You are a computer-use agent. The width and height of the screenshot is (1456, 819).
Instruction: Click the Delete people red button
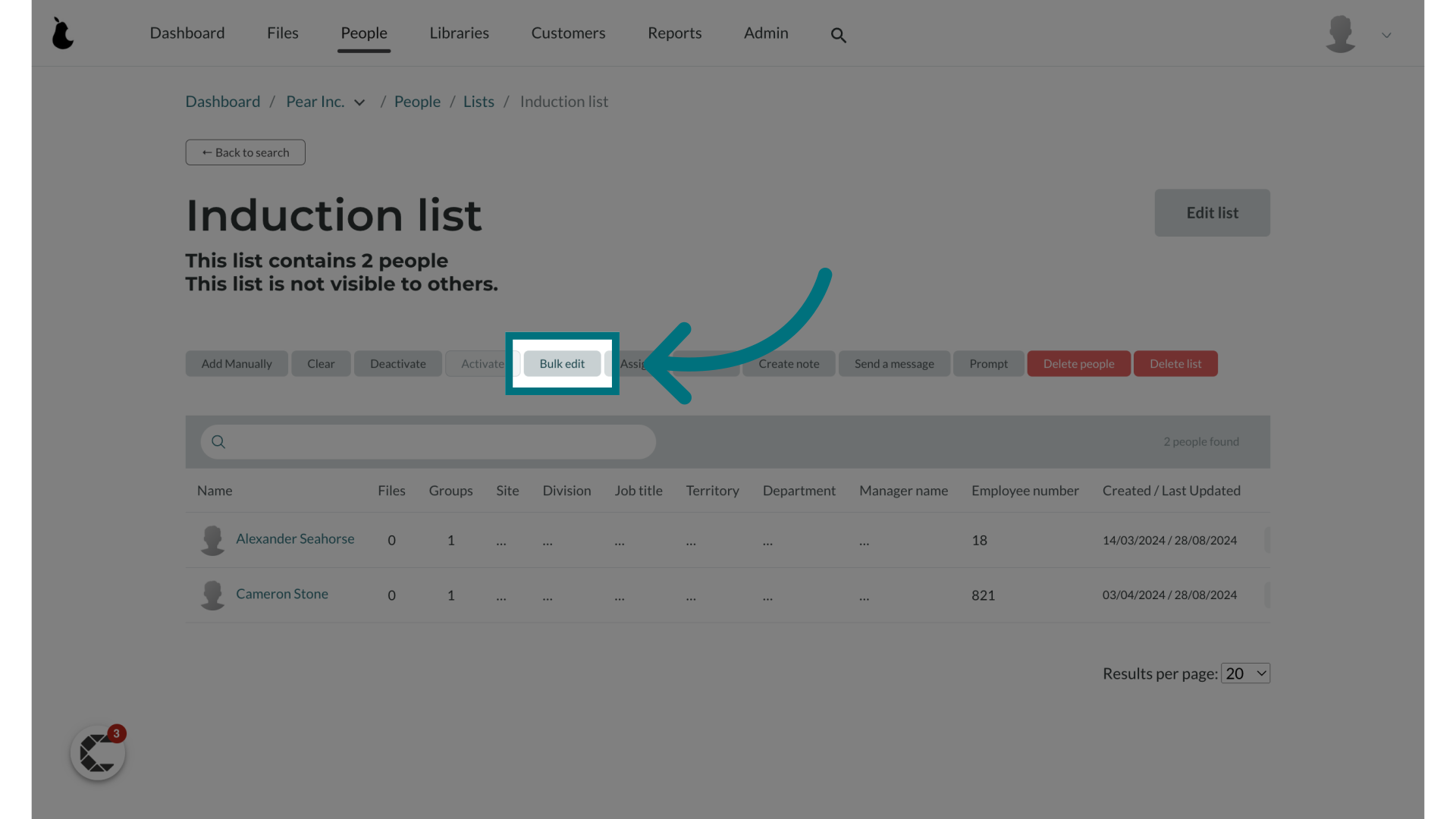pyautogui.click(x=1078, y=363)
